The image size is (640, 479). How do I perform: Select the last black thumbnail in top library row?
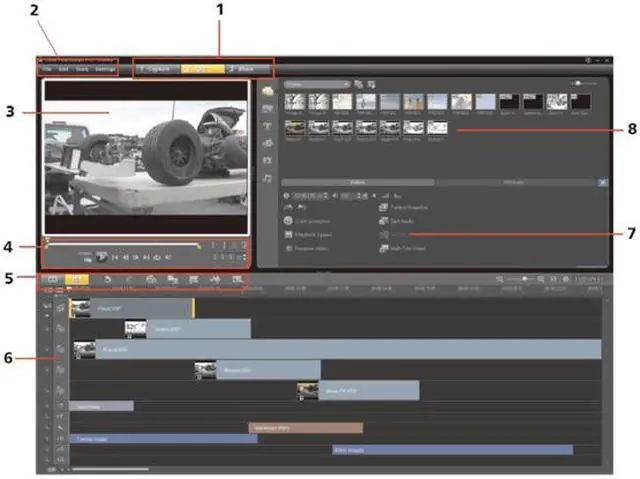[581, 102]
